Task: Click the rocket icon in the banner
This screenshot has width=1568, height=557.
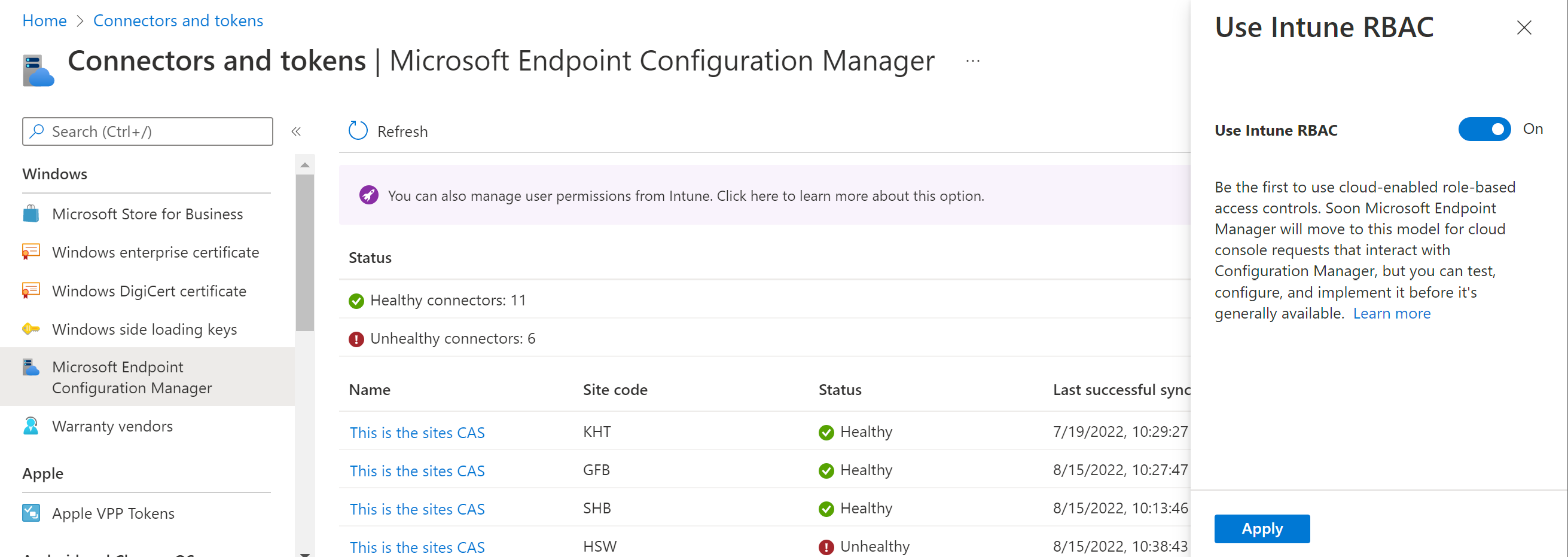Action: pos(368,195)
